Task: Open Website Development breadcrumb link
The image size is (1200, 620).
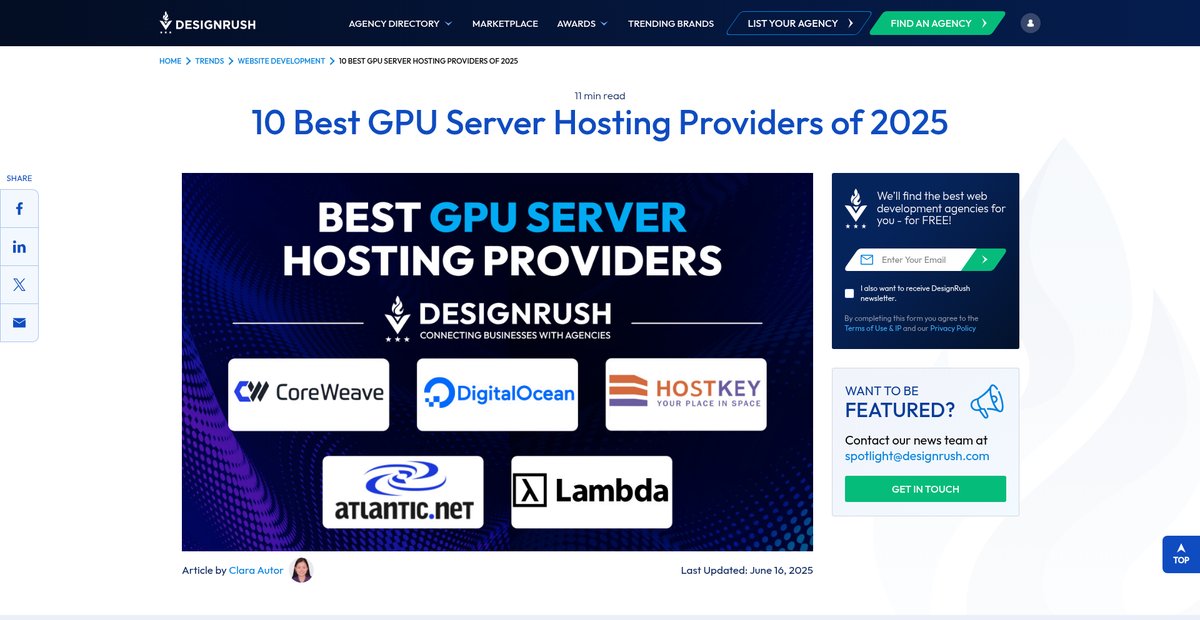Action: [x=281, y=61]
